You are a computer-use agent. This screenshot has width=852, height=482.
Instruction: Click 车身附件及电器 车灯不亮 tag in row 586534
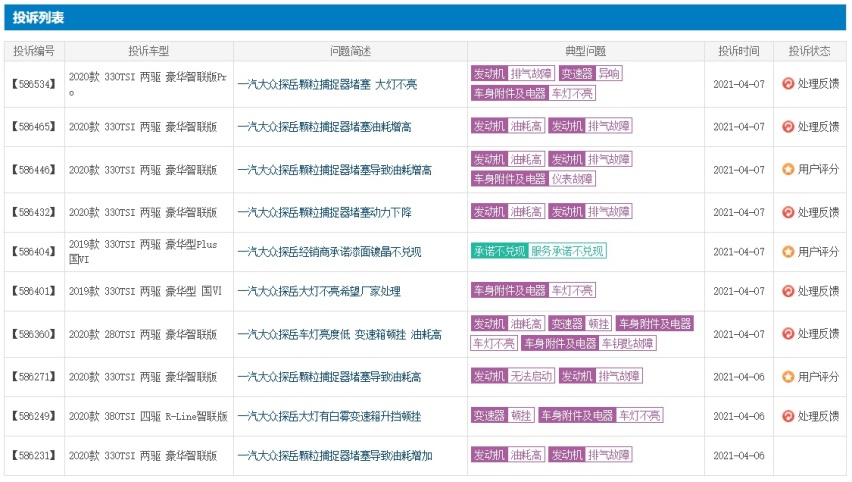tap(533, 93)
